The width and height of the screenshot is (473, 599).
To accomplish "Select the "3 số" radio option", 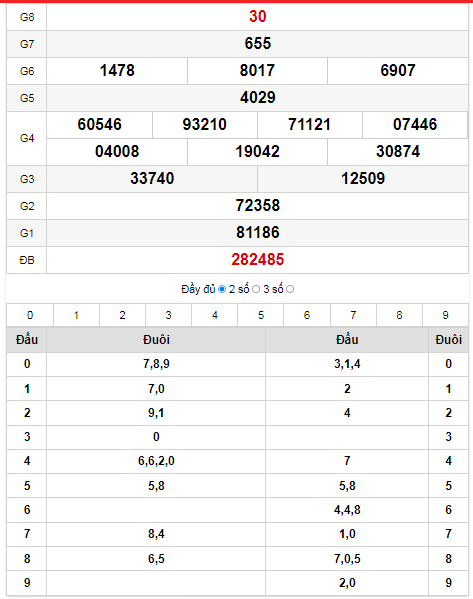I will [290, 290].
